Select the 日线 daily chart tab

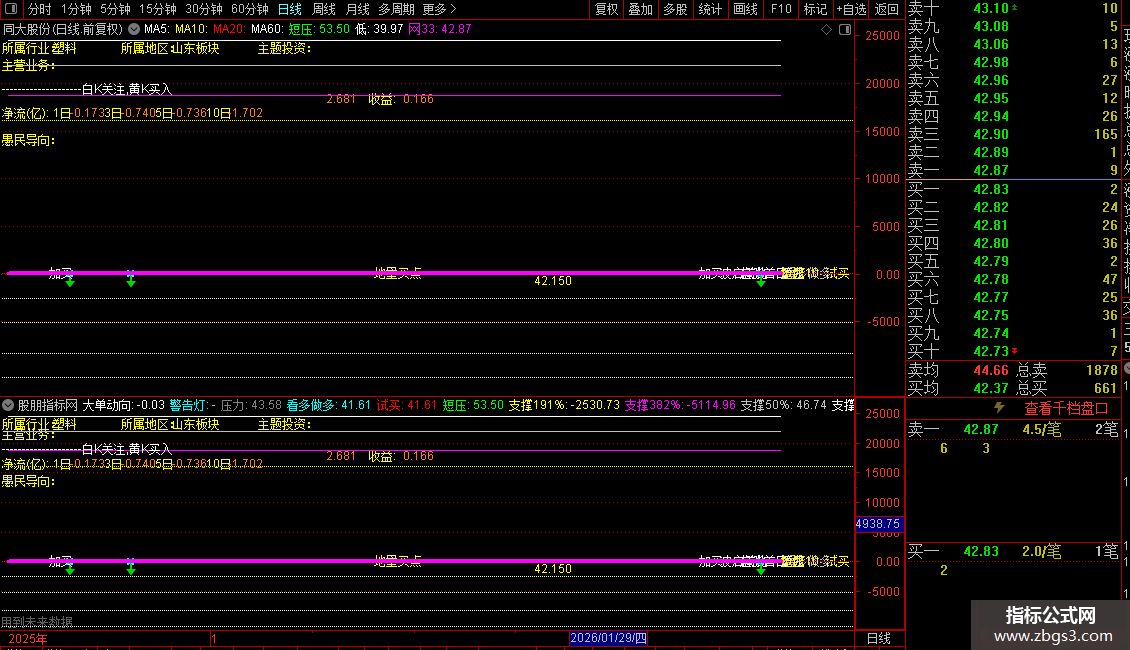[x=290, y=9]
